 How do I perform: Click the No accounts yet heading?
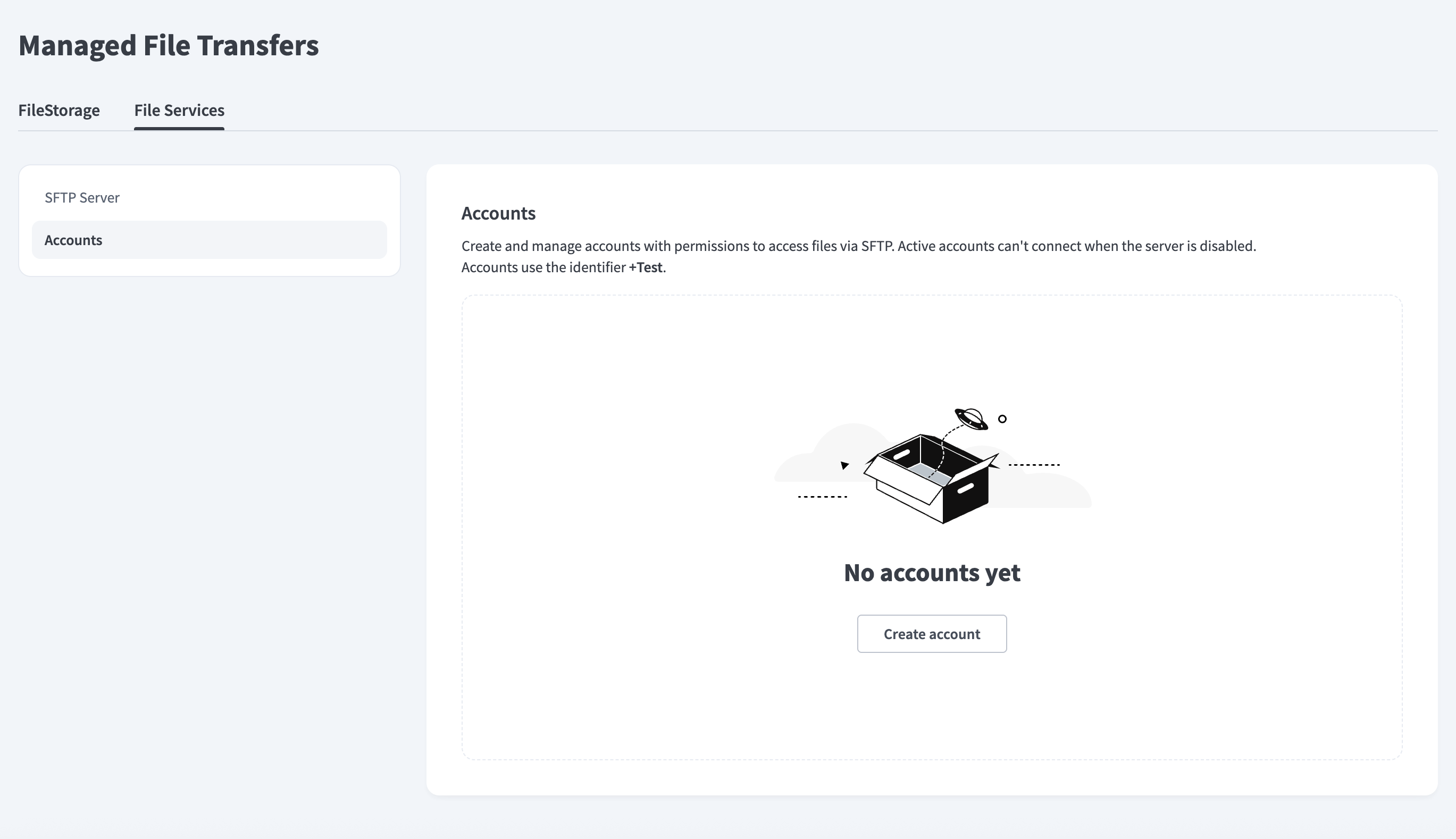[x=931, y=572]
